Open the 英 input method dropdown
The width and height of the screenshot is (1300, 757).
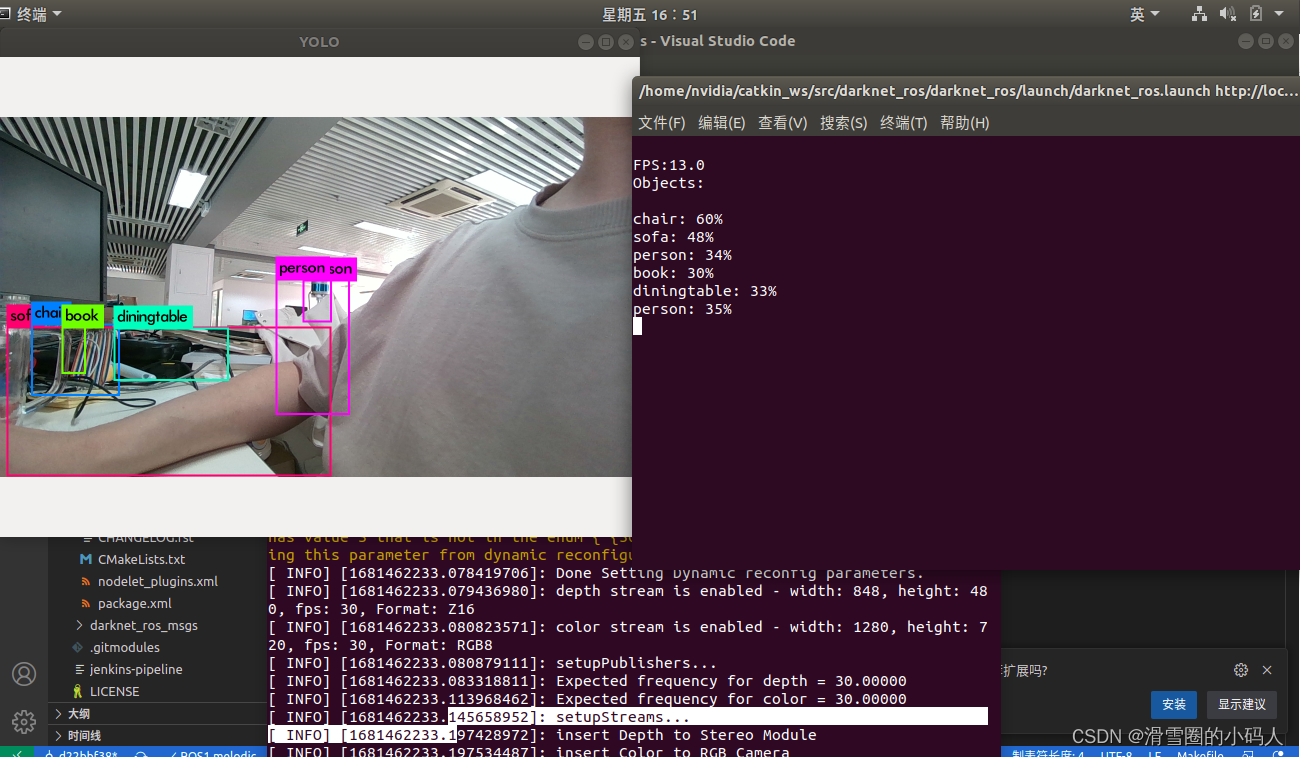coord(1144,14)
